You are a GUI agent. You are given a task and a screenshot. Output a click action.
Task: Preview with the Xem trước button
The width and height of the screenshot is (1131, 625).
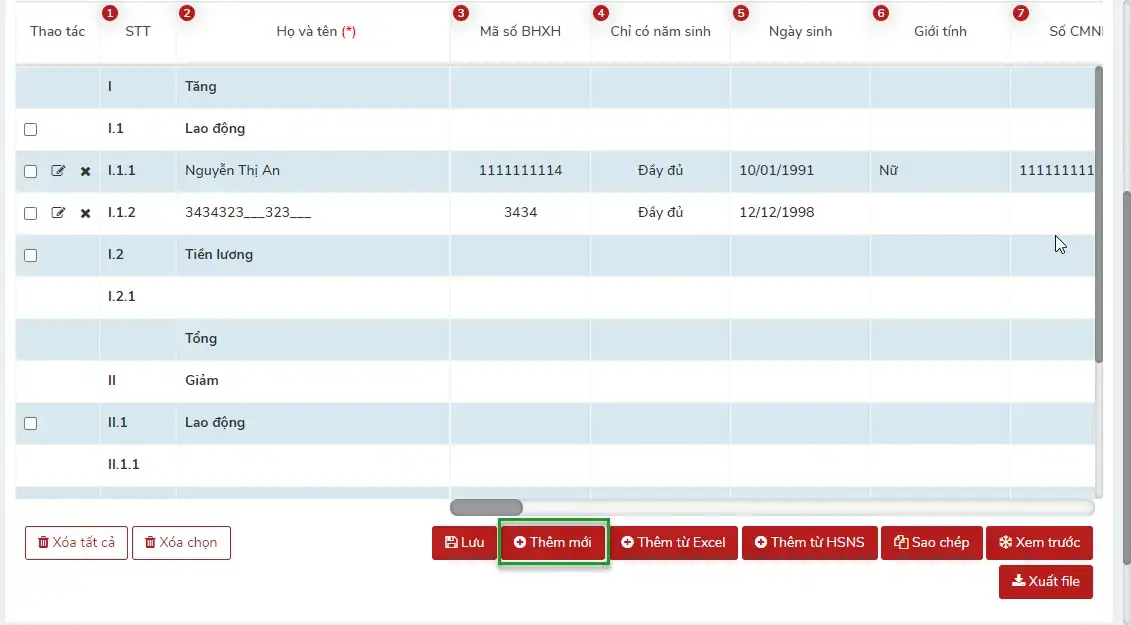click(1039, 543)
